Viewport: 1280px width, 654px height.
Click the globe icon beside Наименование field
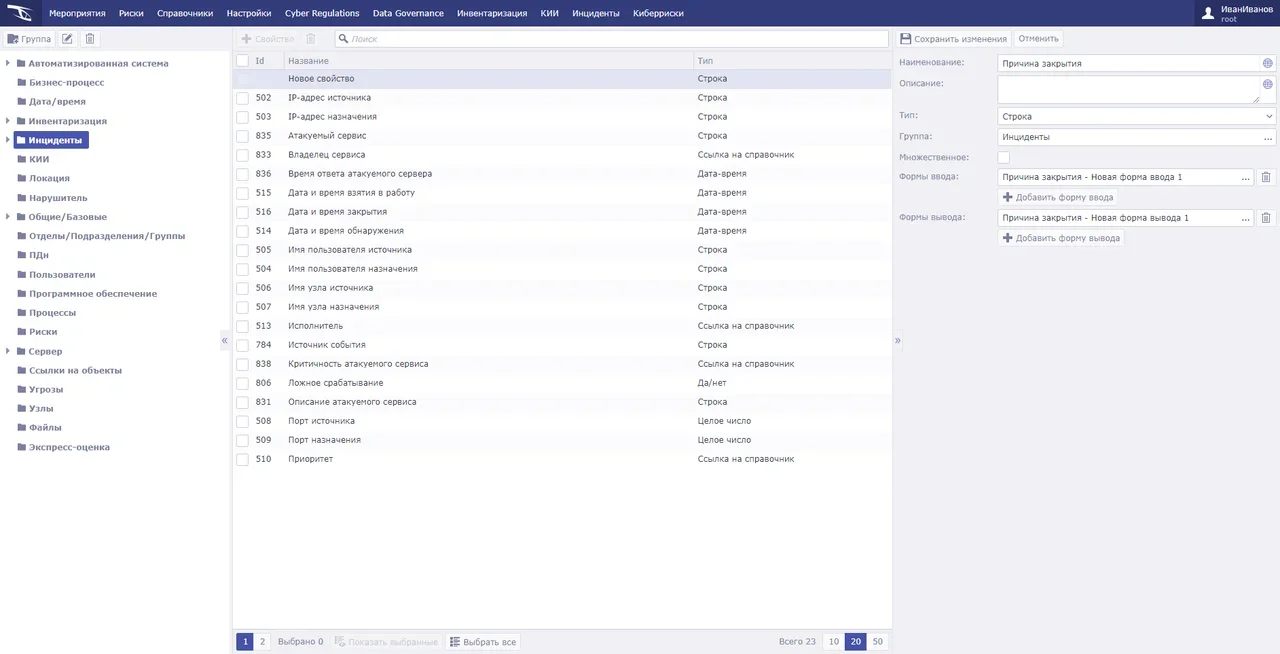(1268, 63)
